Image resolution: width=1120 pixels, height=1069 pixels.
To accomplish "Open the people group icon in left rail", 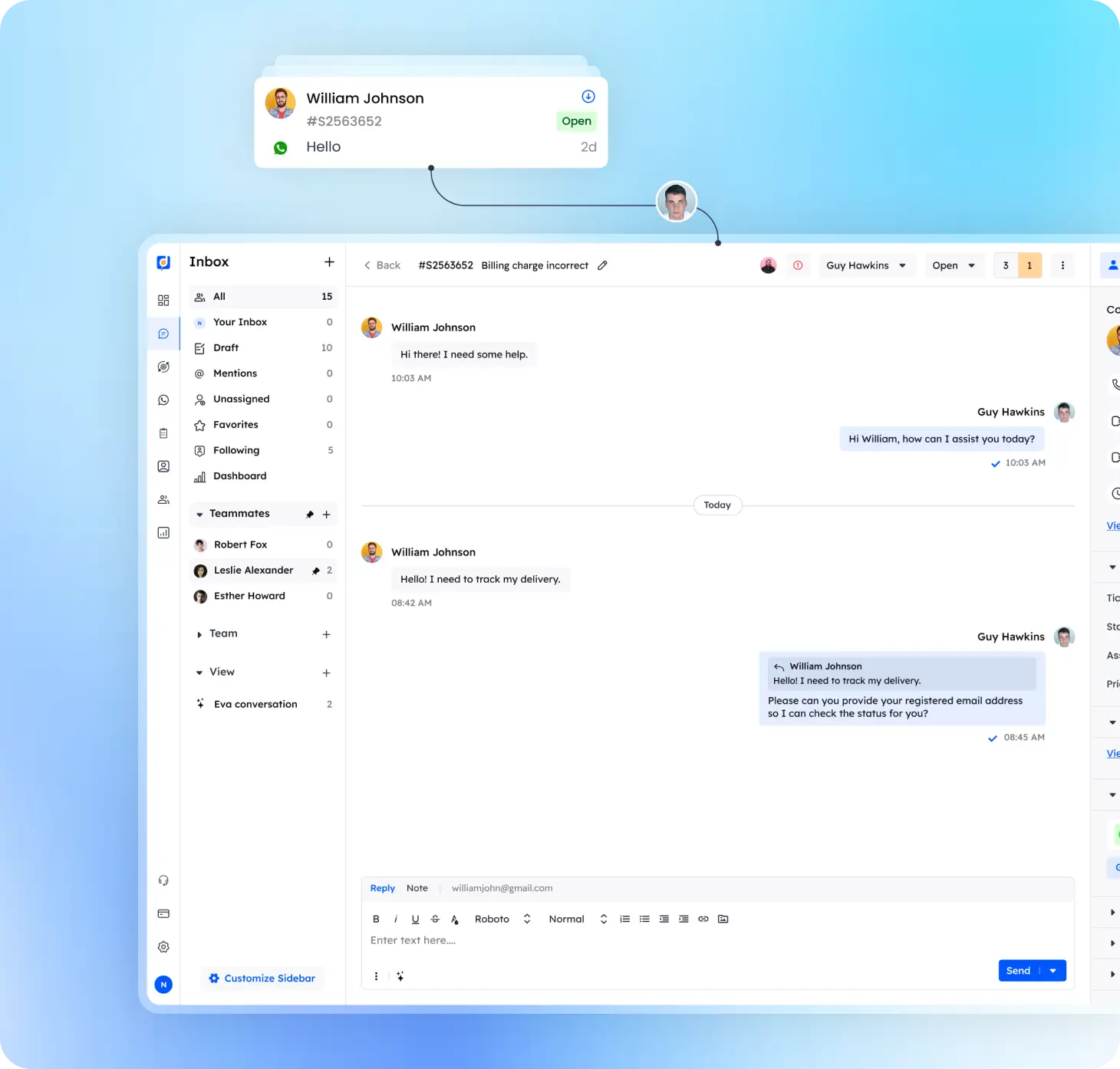I will coord(163,499).
